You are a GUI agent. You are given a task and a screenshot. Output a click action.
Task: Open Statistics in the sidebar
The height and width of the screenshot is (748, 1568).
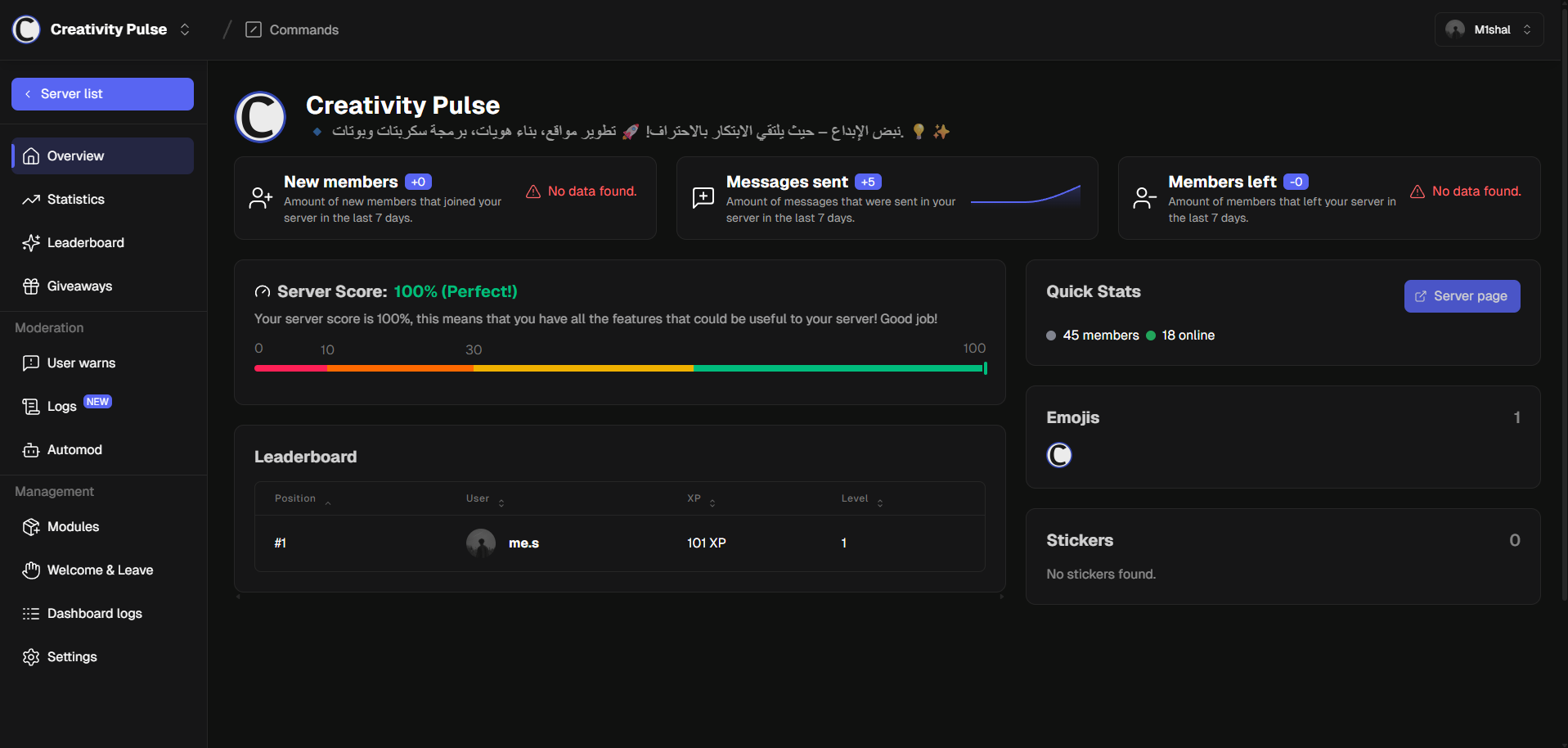click(102, 200)
